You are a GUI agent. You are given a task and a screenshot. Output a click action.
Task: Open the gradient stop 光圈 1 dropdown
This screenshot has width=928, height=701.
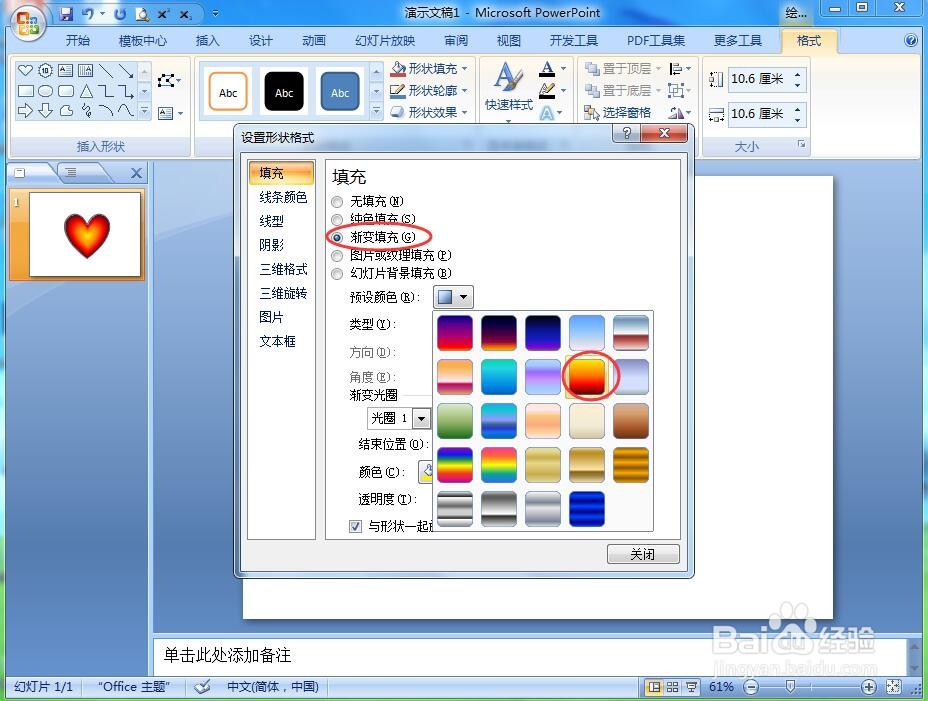tap(421, 419)
